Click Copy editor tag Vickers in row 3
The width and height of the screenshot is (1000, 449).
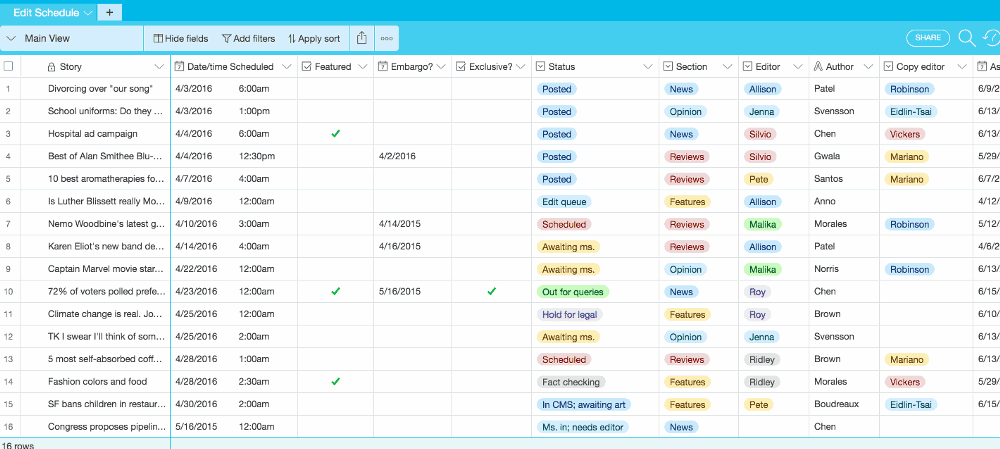click(x=904, y=134)
